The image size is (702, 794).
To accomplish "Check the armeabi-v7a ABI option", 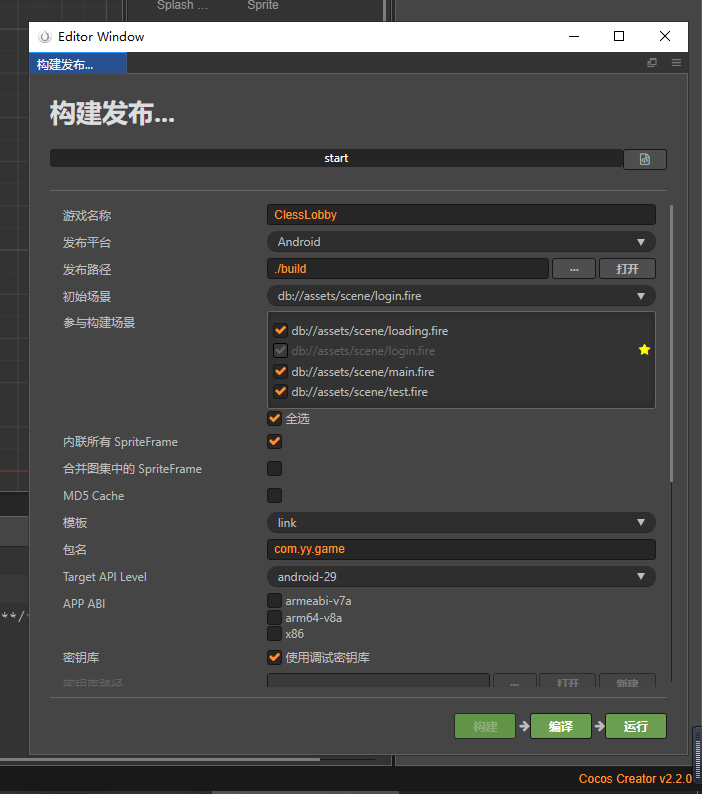I will (x=275, y=601).
